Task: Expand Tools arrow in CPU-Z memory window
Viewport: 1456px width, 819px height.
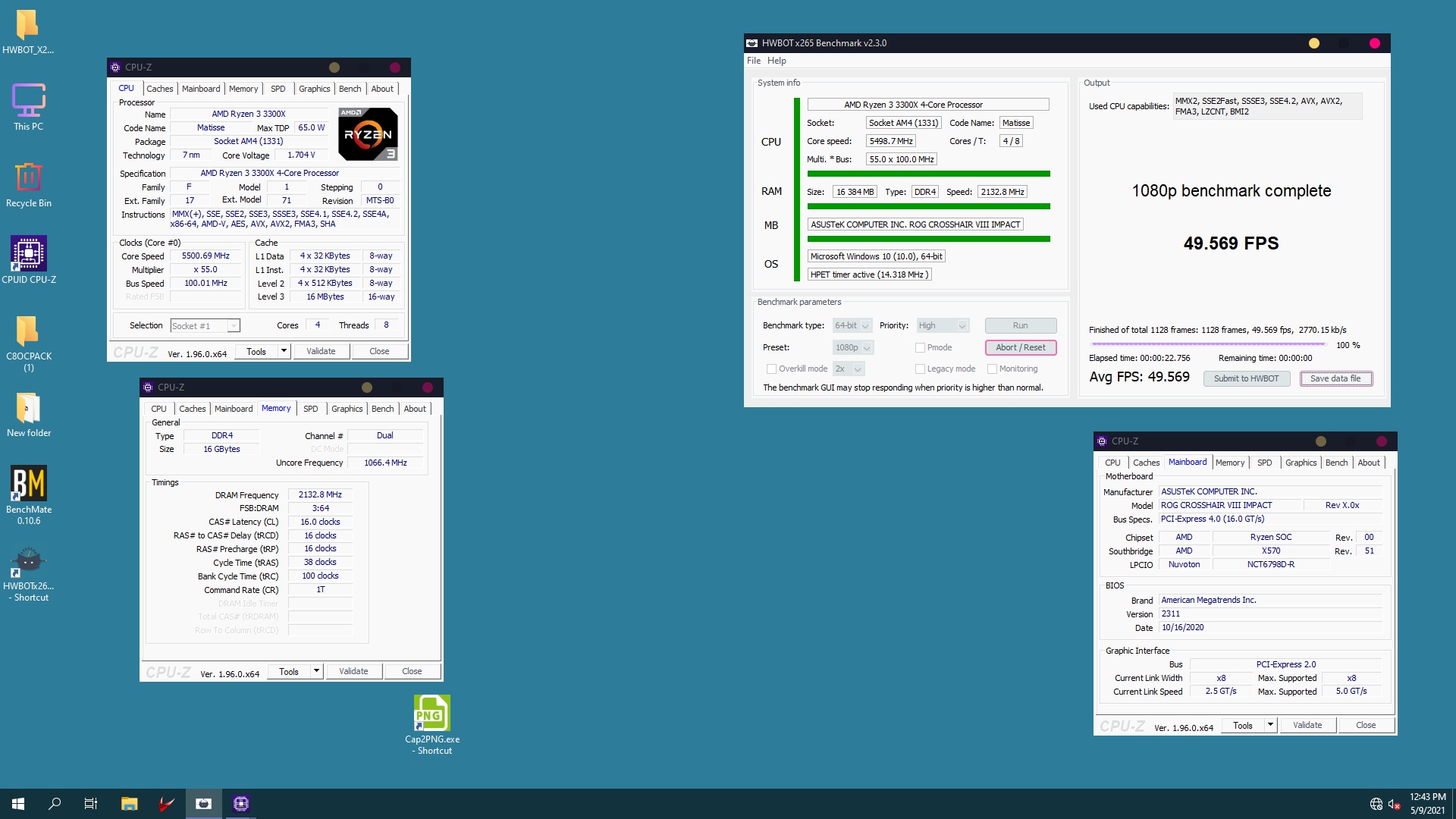Action: click(316, 671)
